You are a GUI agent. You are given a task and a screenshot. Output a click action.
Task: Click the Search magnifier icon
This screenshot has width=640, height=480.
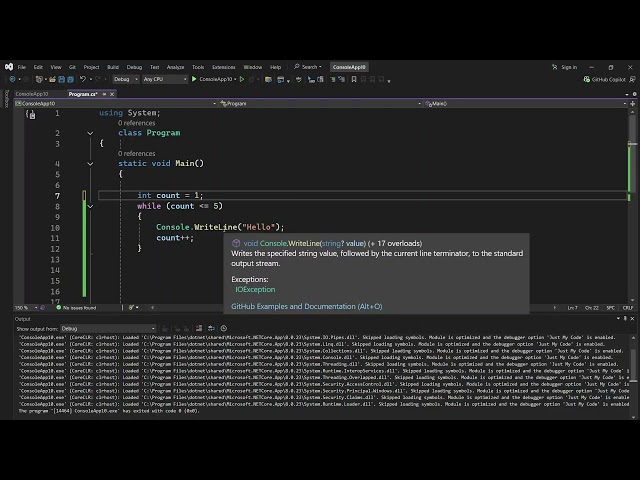(297, 67)
